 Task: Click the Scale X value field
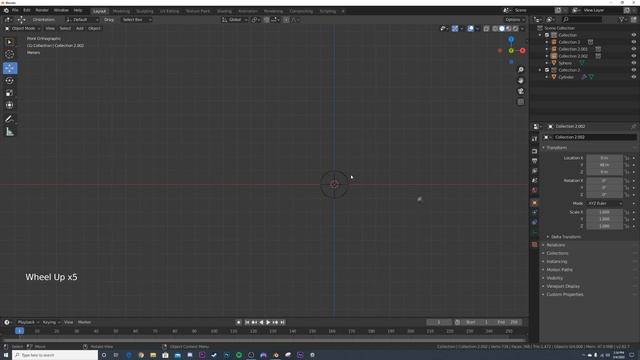(x=604, y=212)
